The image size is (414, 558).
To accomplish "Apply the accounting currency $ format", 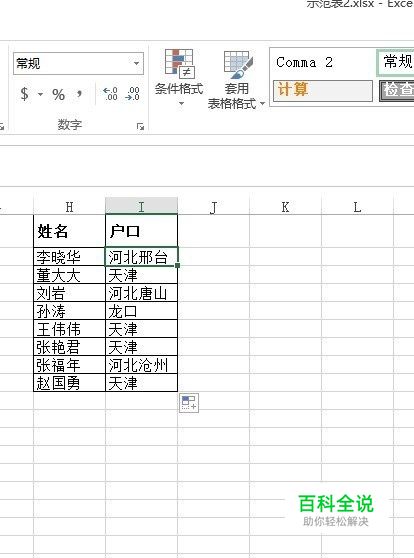I will point(24,94).
